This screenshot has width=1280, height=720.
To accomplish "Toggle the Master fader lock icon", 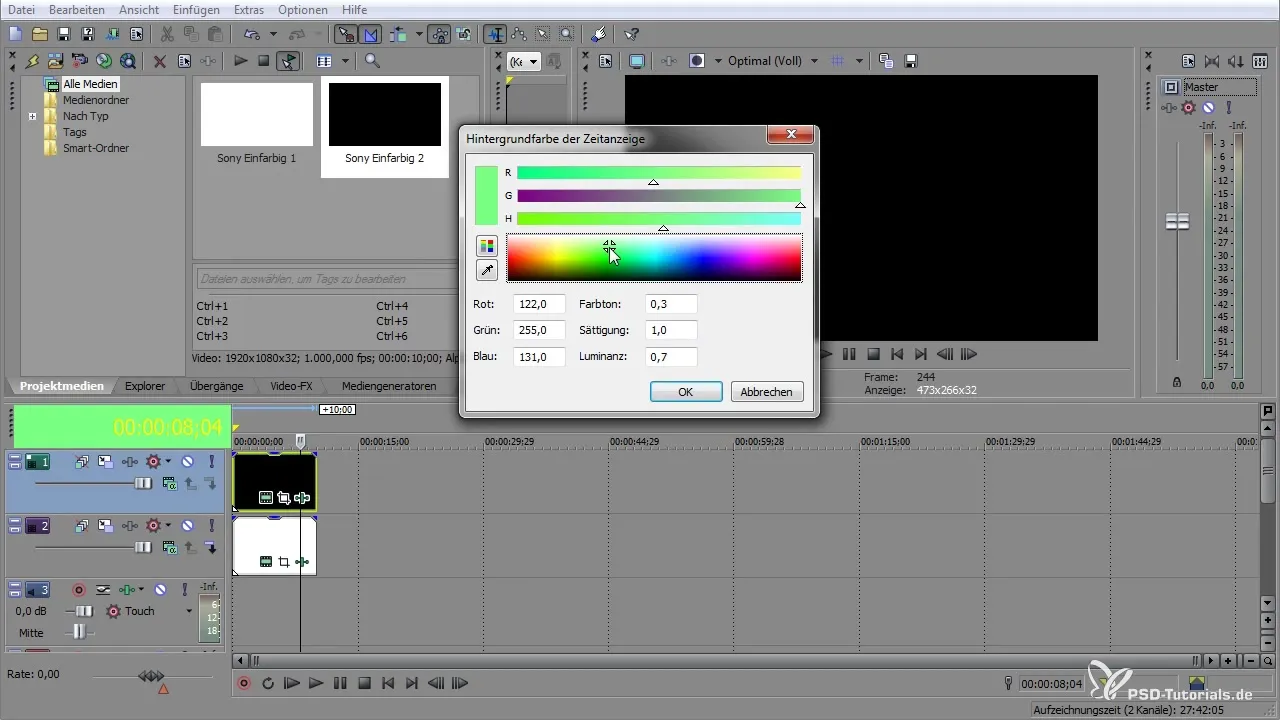I will 1176,381.
